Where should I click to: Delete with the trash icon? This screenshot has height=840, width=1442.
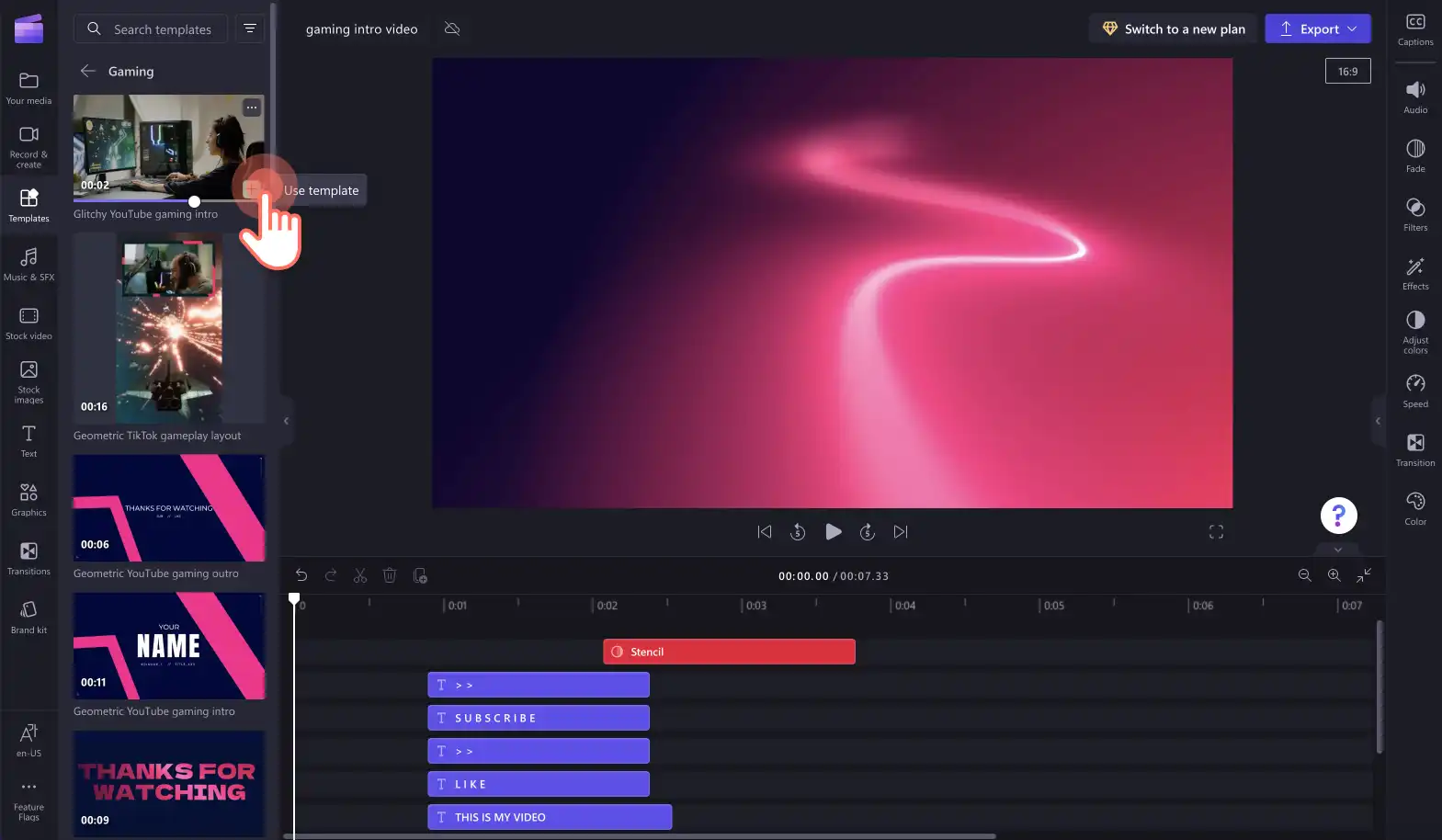[x=390, y=575]
